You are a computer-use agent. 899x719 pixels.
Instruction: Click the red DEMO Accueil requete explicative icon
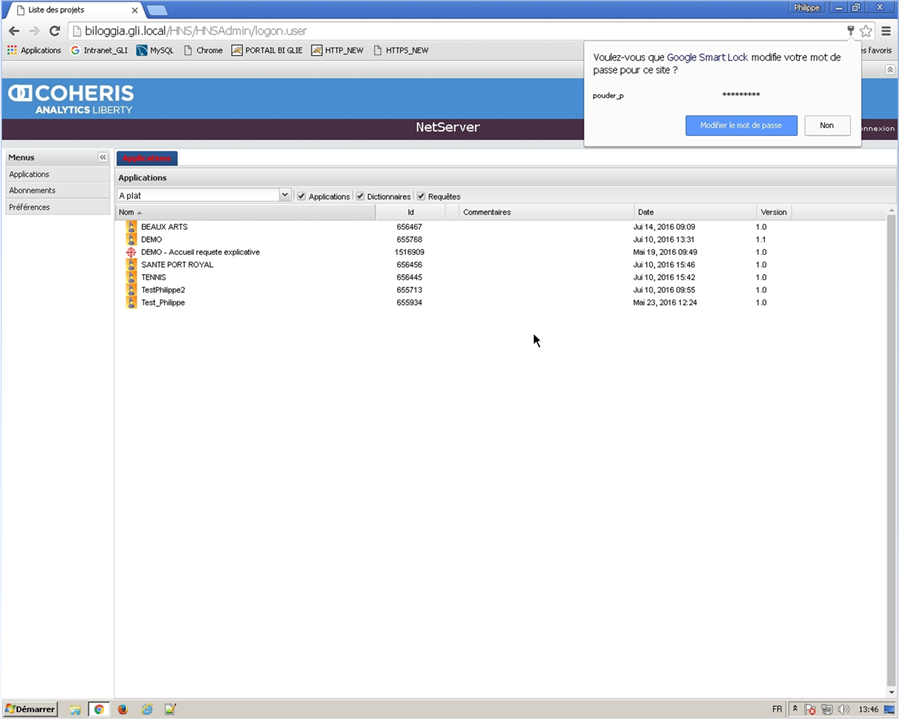click(x=131, y=252)
